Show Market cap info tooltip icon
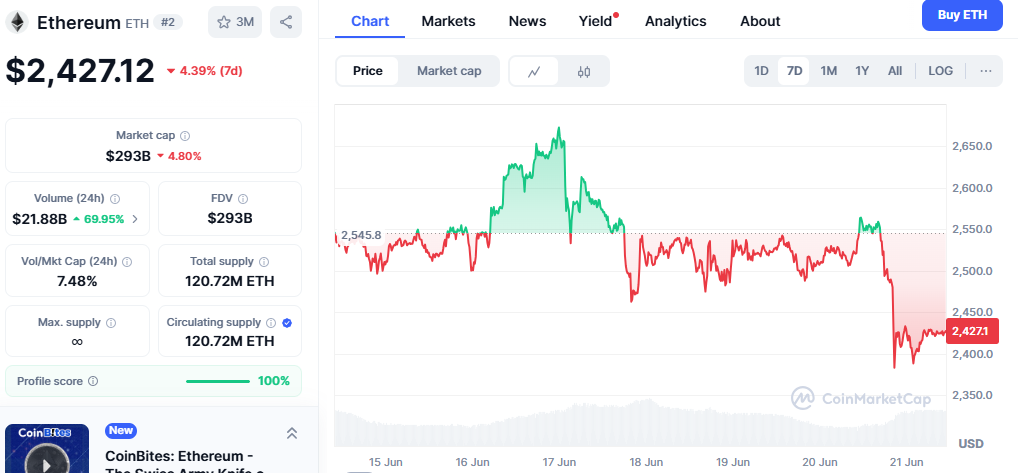Viewport: 1018px width, 473px height. tap(185, 136)
